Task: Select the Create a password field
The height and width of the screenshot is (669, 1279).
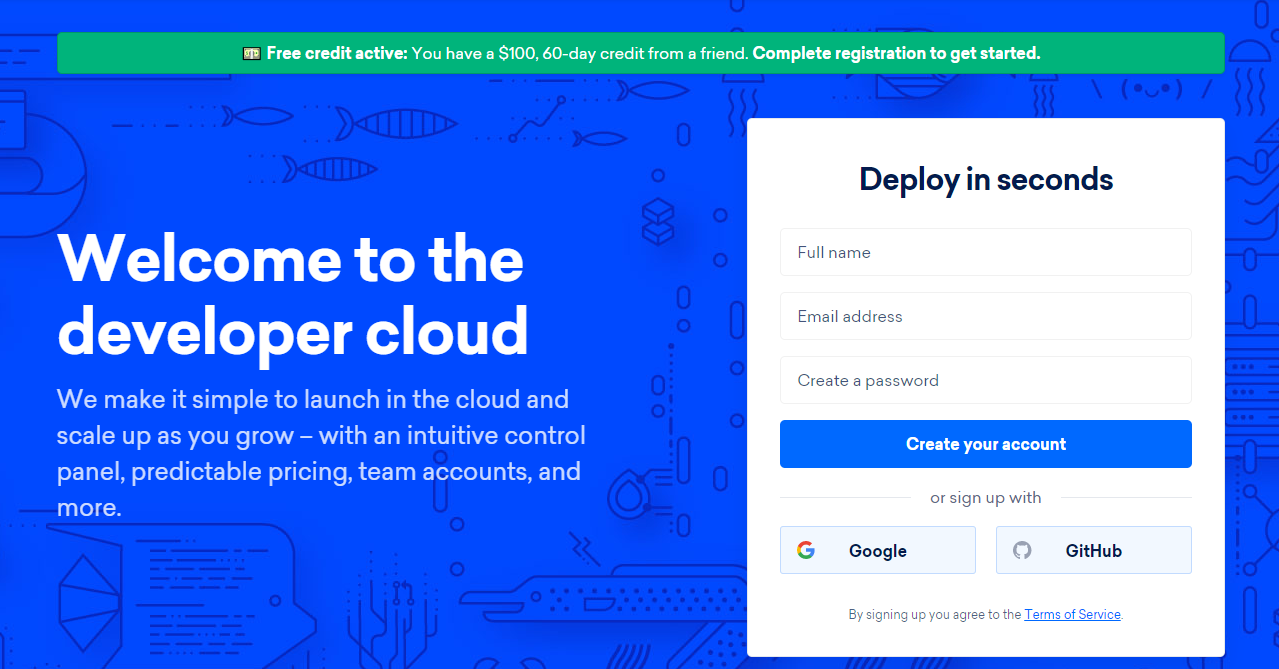Action: 985,380
